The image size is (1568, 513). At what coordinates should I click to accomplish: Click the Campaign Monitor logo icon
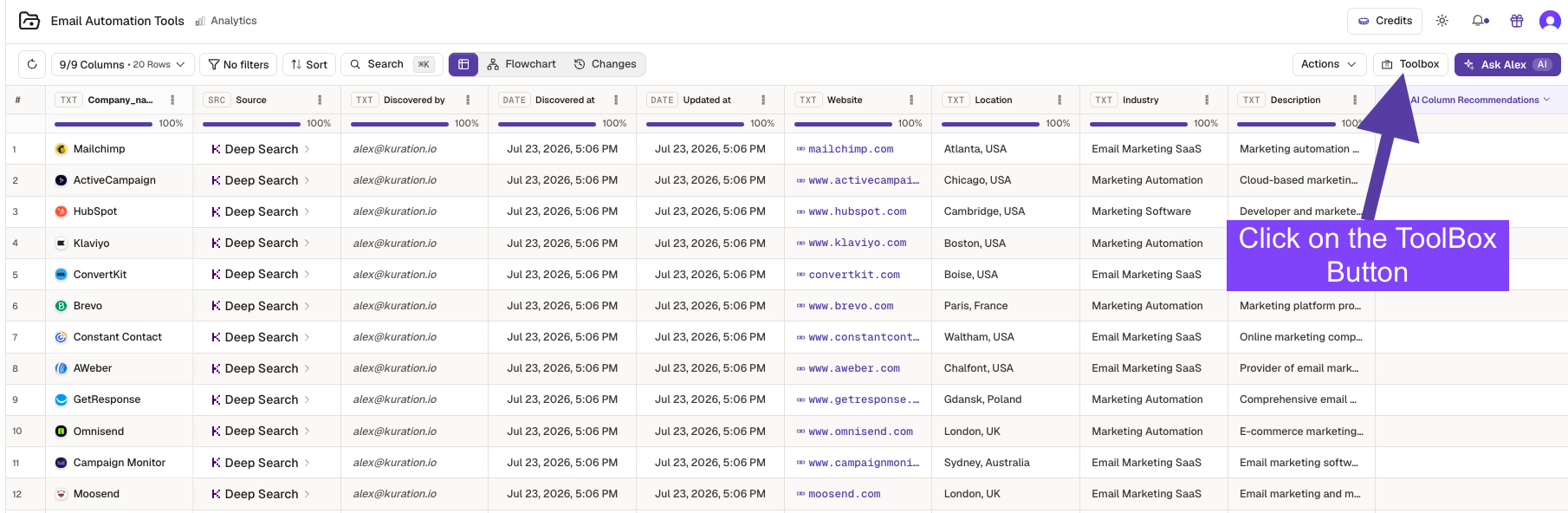pos(61,463)
